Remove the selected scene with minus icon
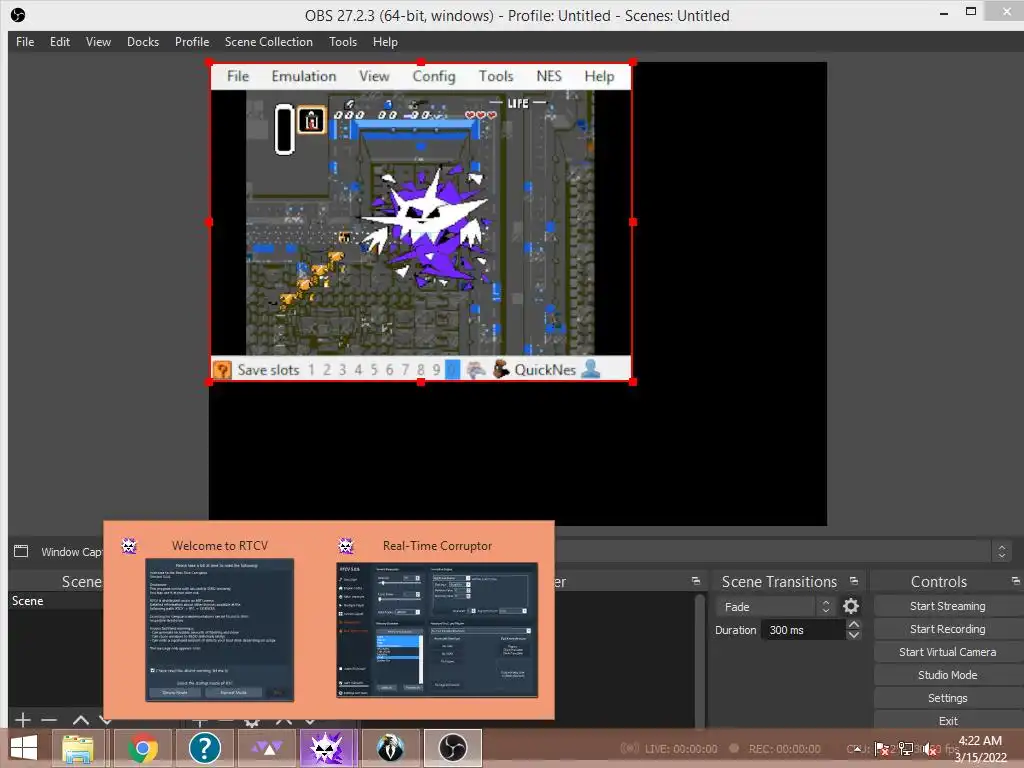Viewport: 1024px width, 768px height. coord(49,720)
